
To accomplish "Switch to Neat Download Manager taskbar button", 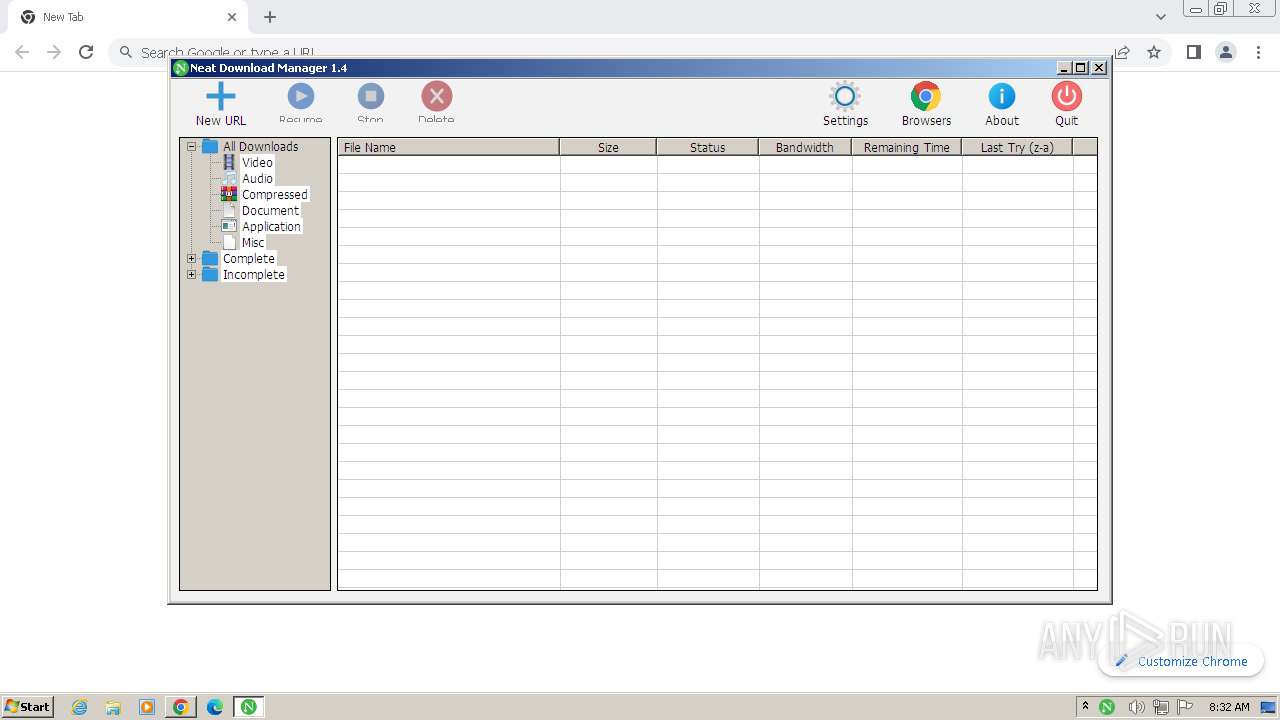I will tap(248, 707).
